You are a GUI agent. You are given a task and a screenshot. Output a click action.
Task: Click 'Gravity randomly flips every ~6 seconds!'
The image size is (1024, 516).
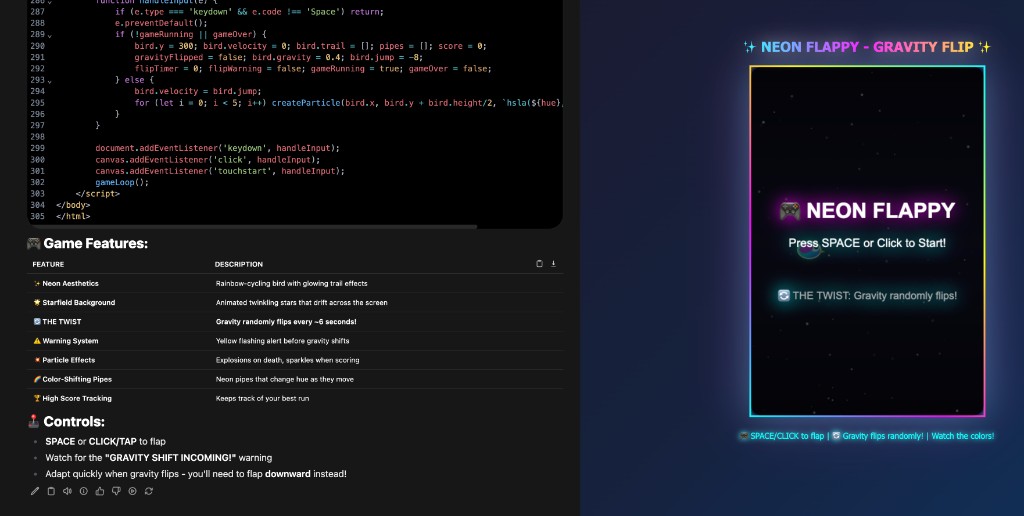pos(286,321)
